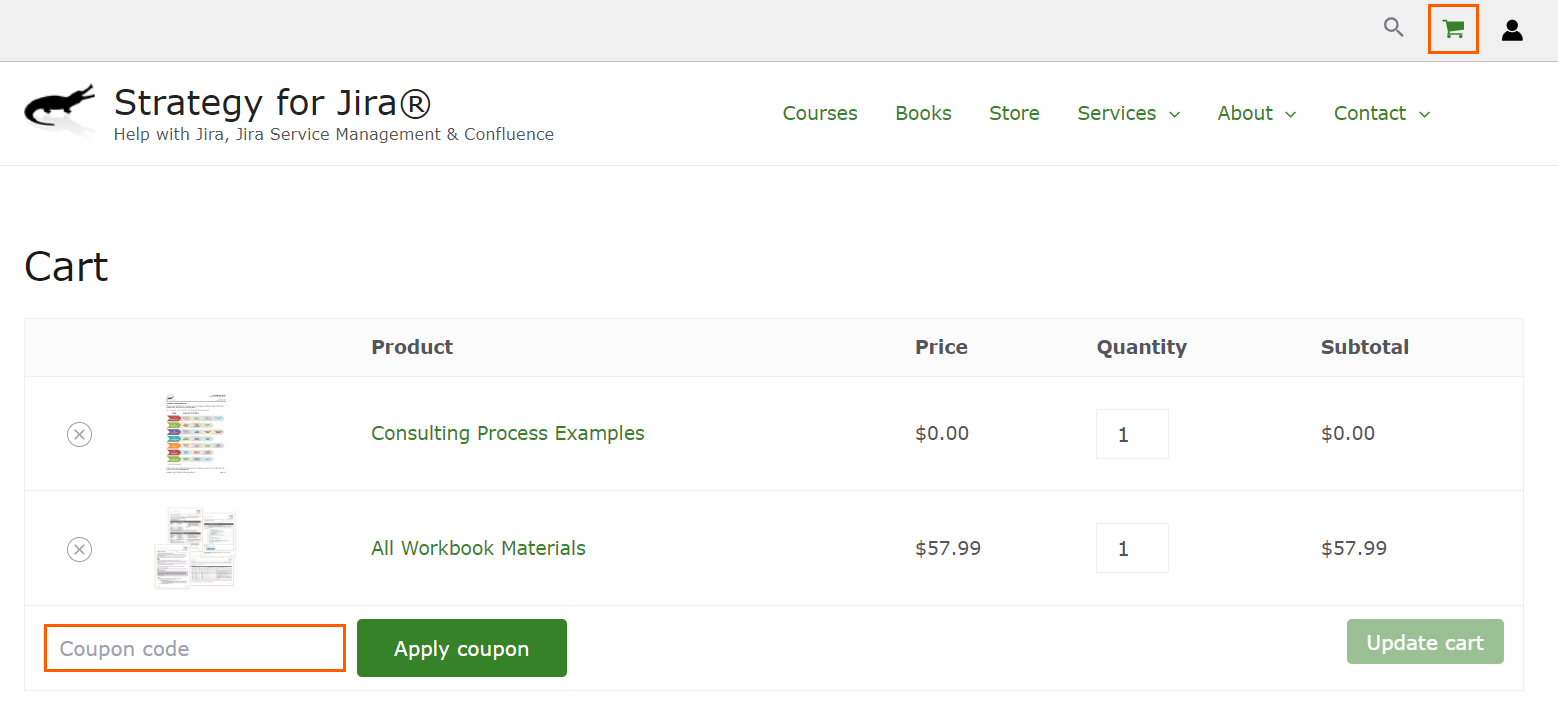This screenshot has height=701, width=1558.
Task: Remove All Workbook Materials from cart
Action: click(x=79, y=549)
